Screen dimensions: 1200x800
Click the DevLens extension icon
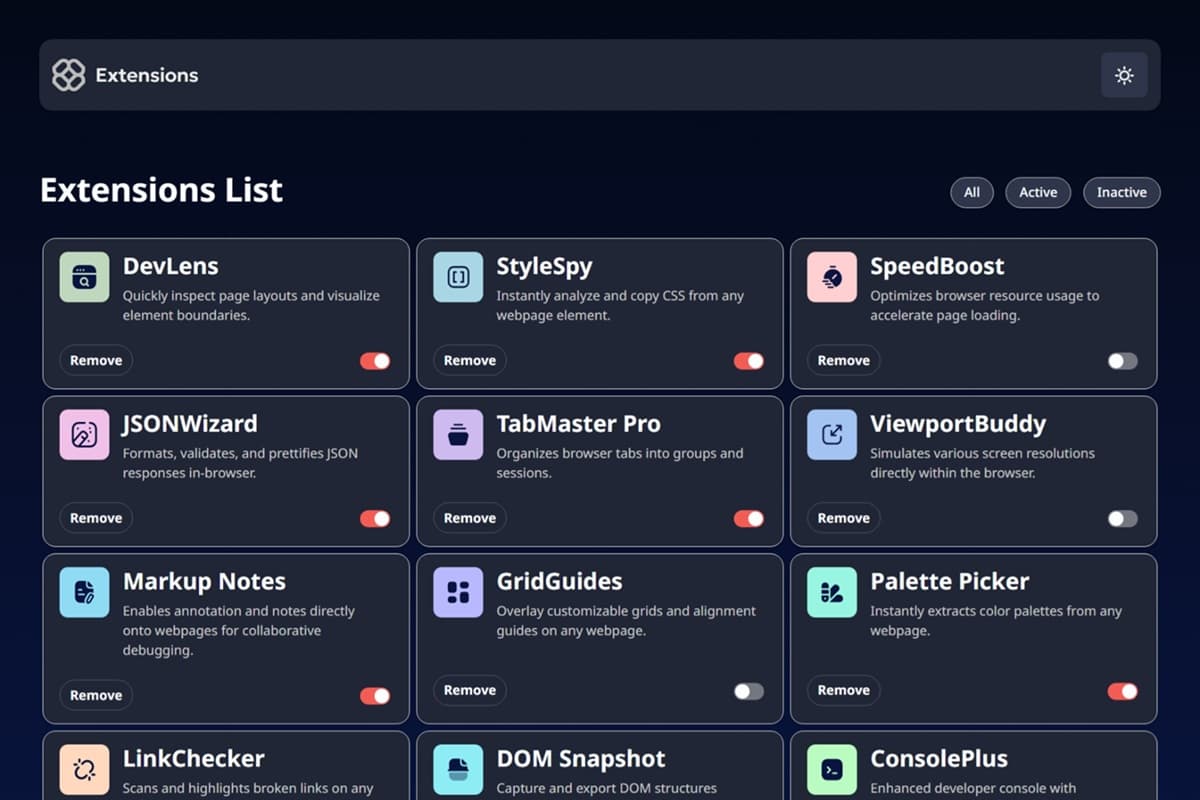tap(84, 277)
